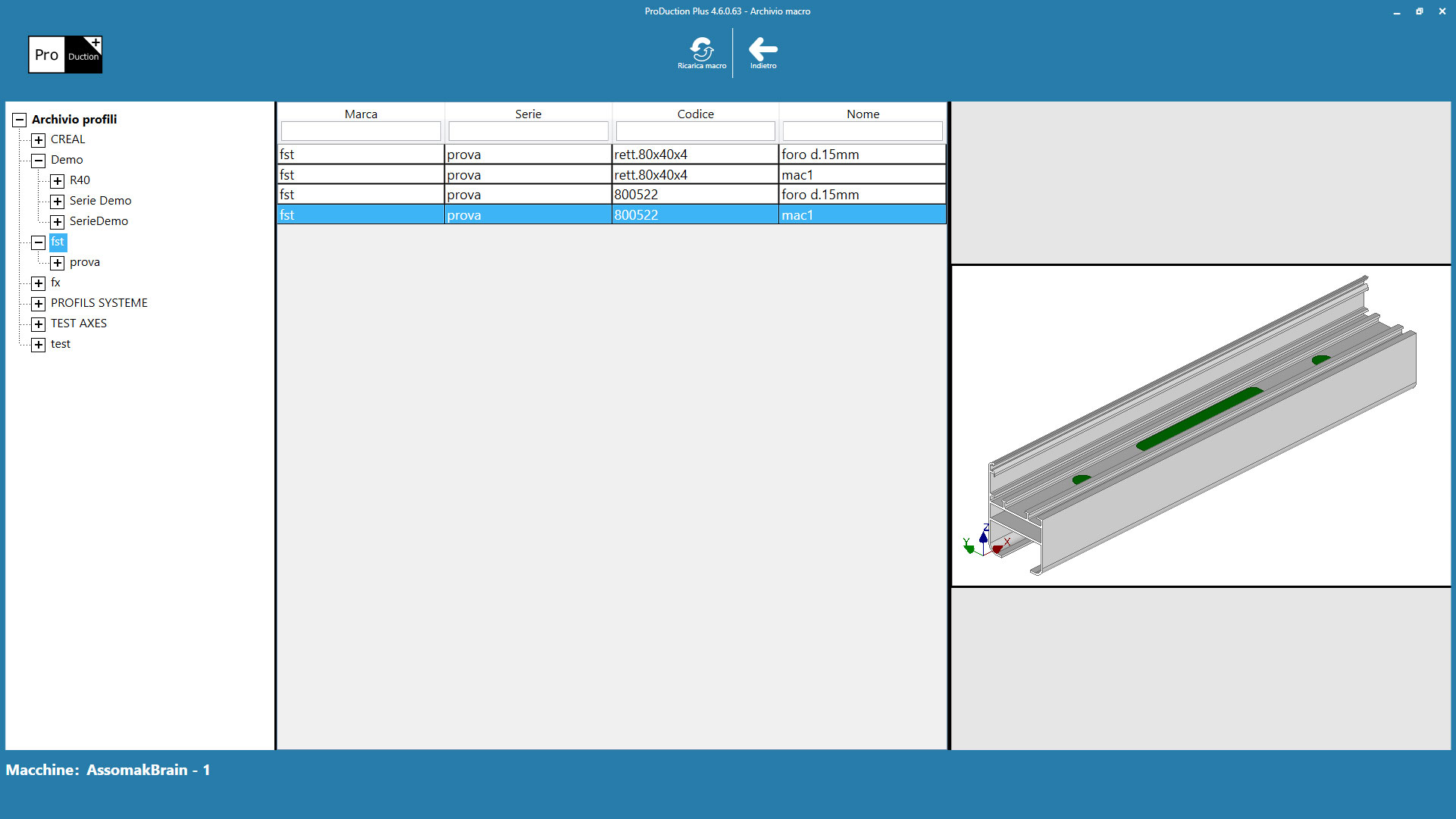This screenshot has width=1456, height=819.
Task: Expand the prova series node
Action: click(x=58, y=263)
